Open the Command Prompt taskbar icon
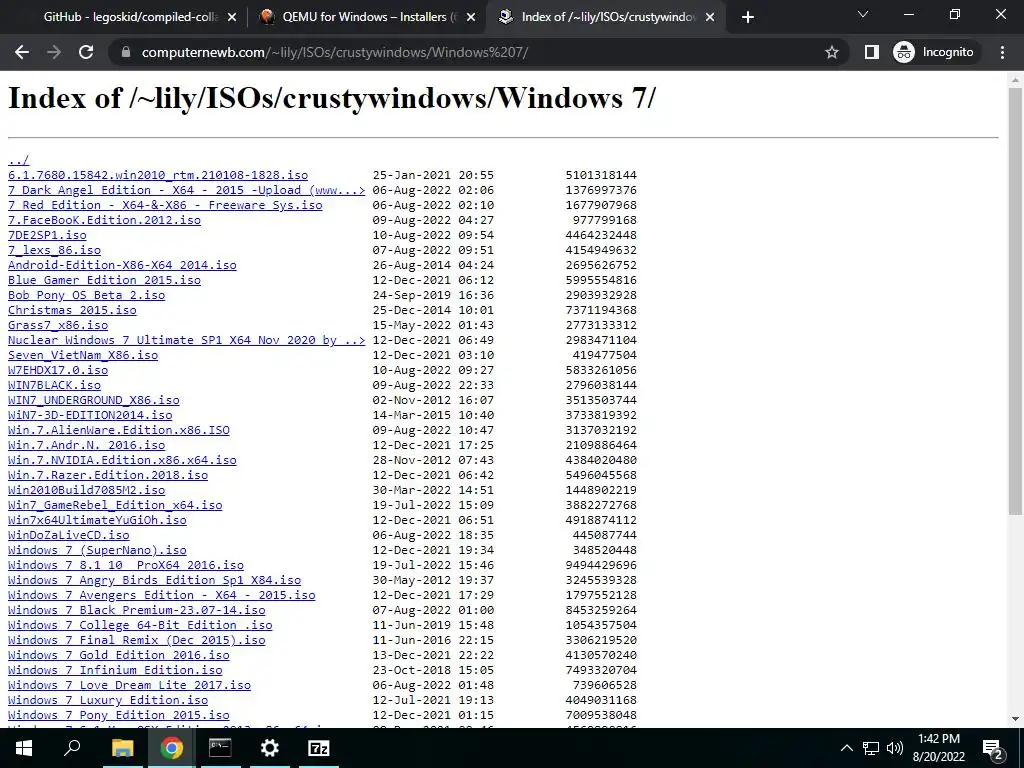 tap(220, 748)
